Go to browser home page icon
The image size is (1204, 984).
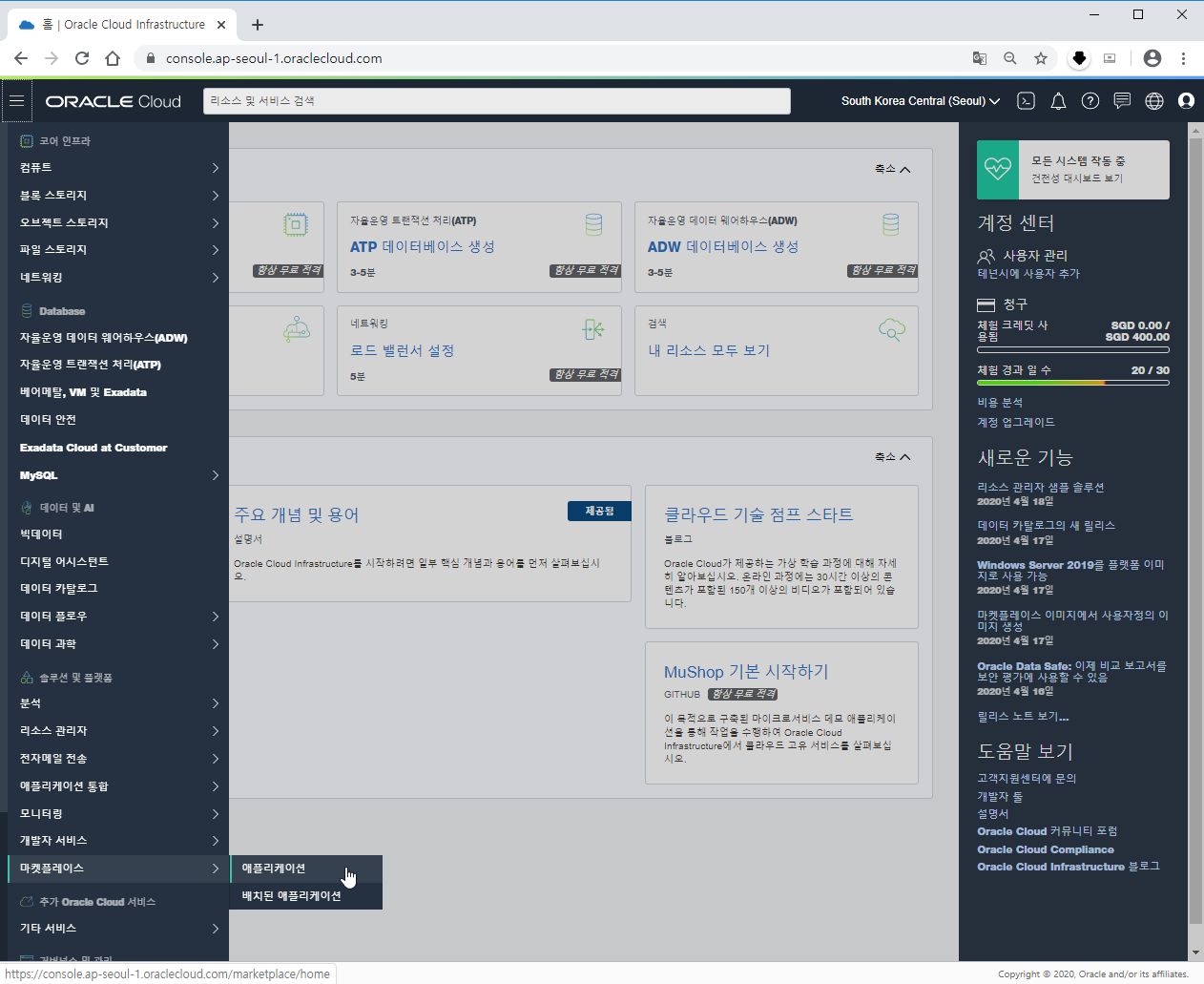pyautogui.click(x=113, y=58)
